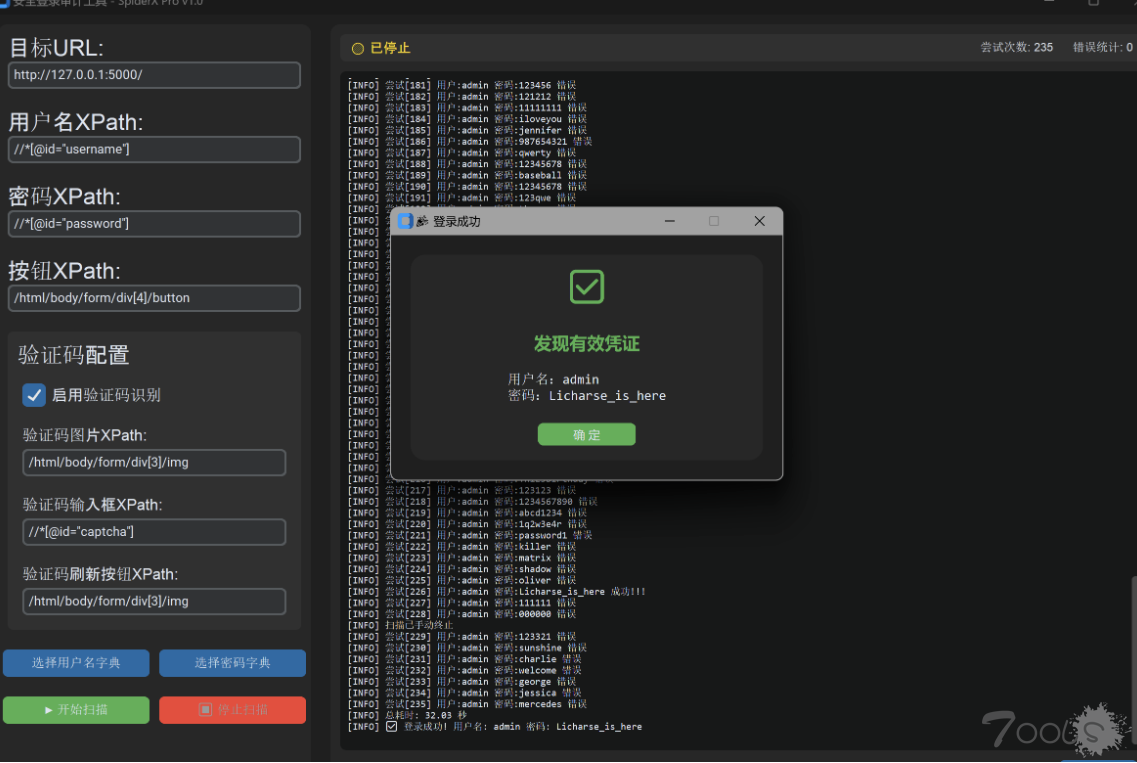The width and height of the screenshot is (1137, 763).
Task: Click the play triangle icon on the 开始扫描 button
Action: 49,710
